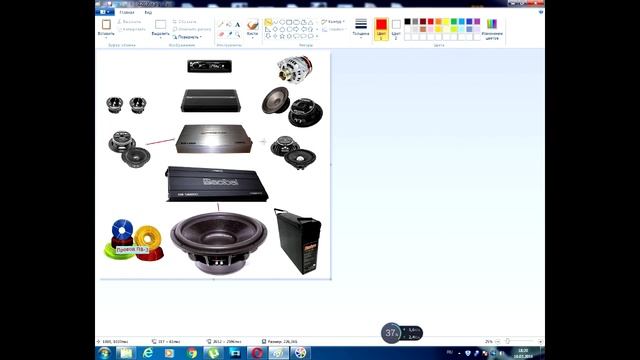This screenshot has height=360, width=640.
Task: Open the Заливка shape fill dropdown
Action: tap(334, 29)
